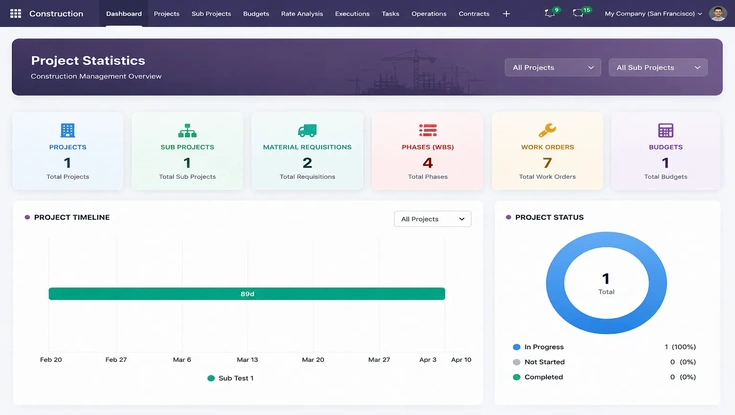The width and height of the screenshot is (735, 415).
Task: Click the Total Budgets label
Action: (665, 177)
